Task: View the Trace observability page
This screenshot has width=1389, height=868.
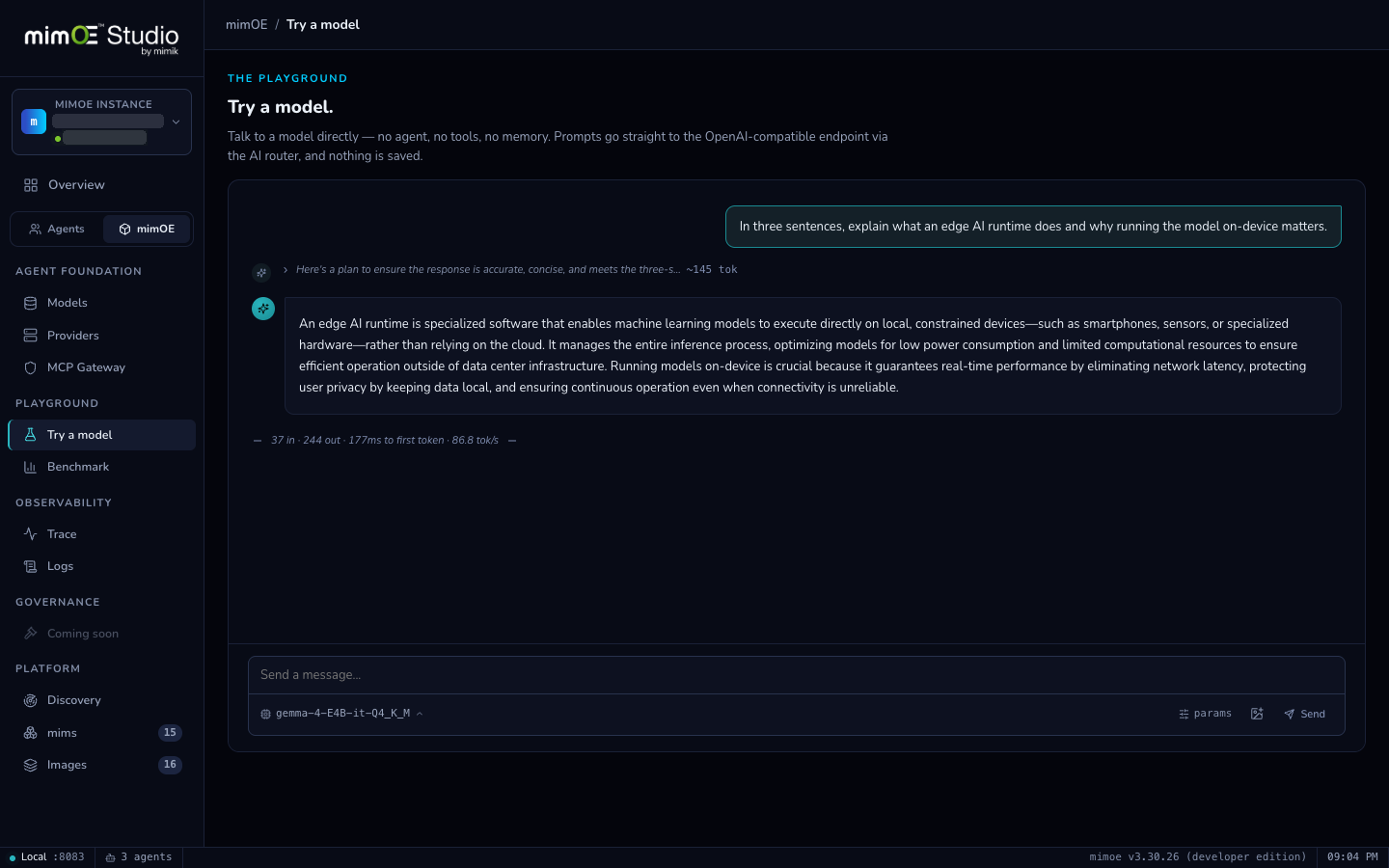Action: click(x=101, y=534)
